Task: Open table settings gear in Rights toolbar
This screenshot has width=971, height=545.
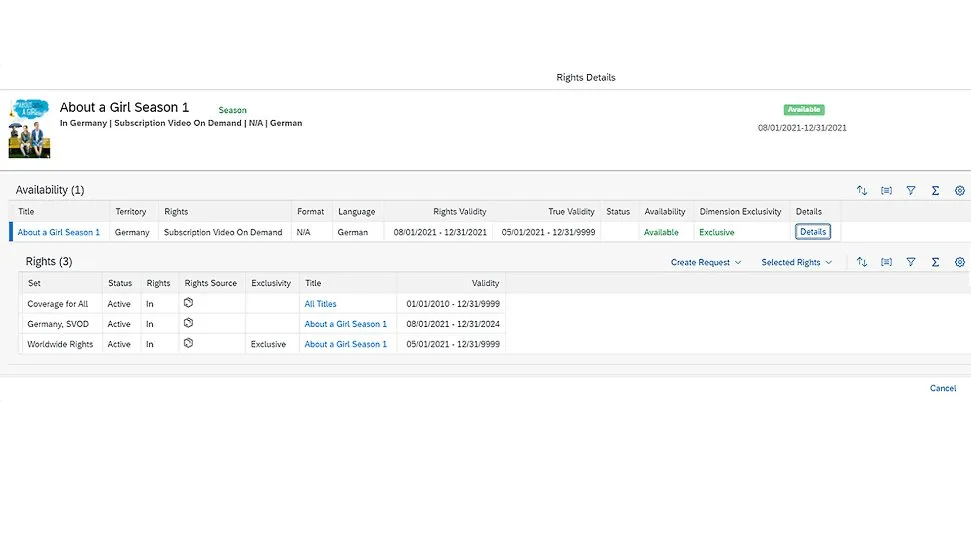Action: pos(960,262)
